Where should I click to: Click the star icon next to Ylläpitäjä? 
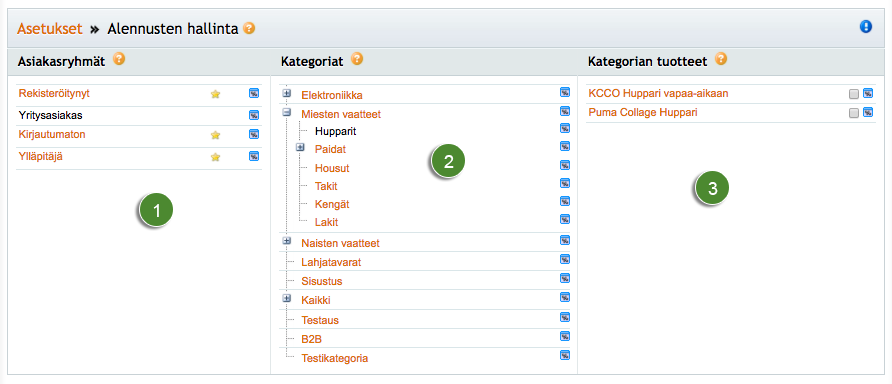pyautogui.click(x=215, y=157)
